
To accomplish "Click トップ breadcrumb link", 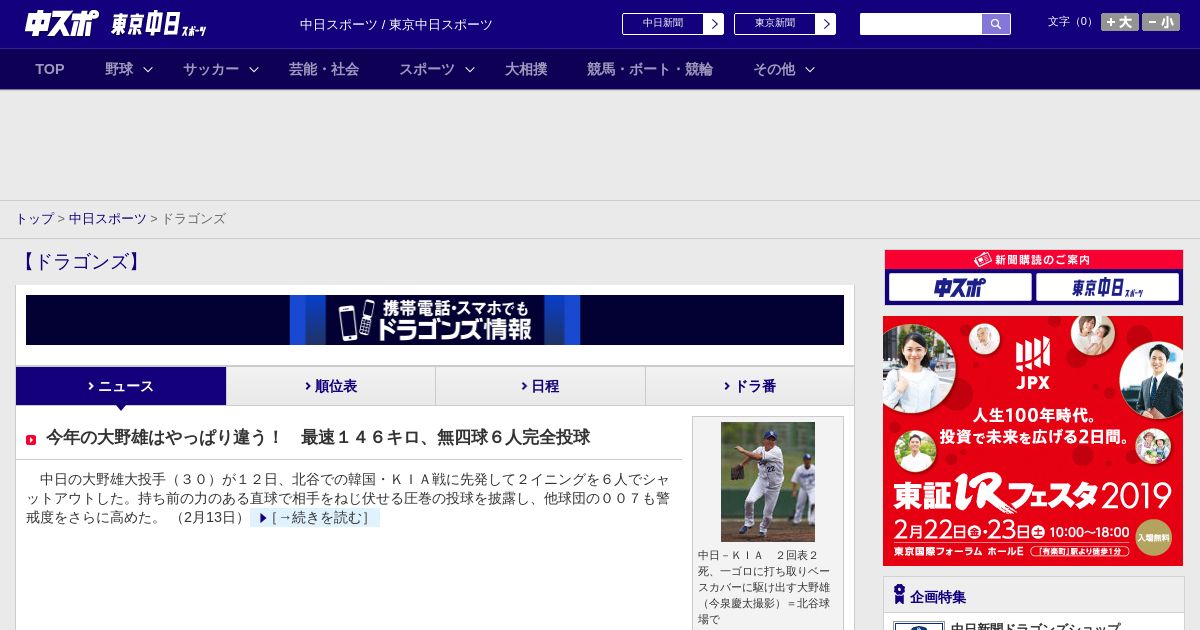I will [34, 219].
